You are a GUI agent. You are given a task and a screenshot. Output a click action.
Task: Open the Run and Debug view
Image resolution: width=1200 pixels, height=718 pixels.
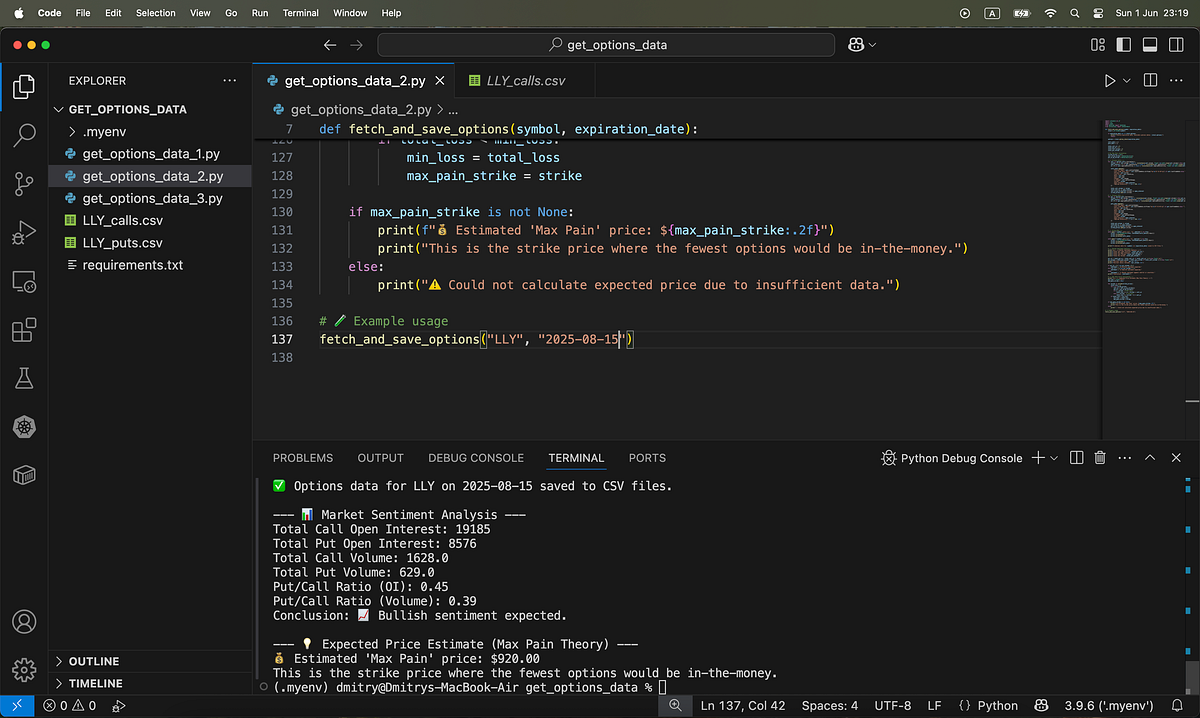point(24,232)
